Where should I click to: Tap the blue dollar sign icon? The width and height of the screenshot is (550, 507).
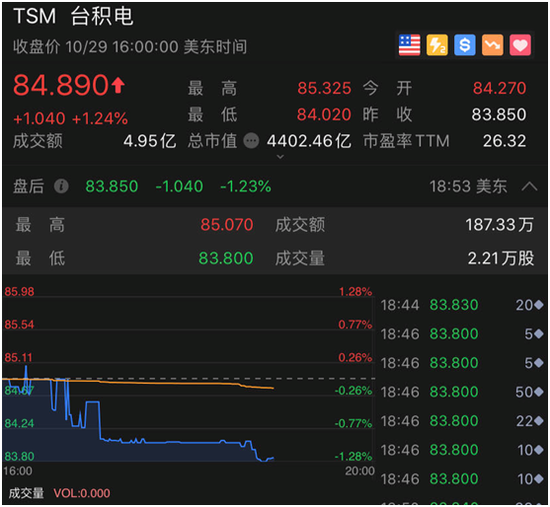(x=465, y=45)
